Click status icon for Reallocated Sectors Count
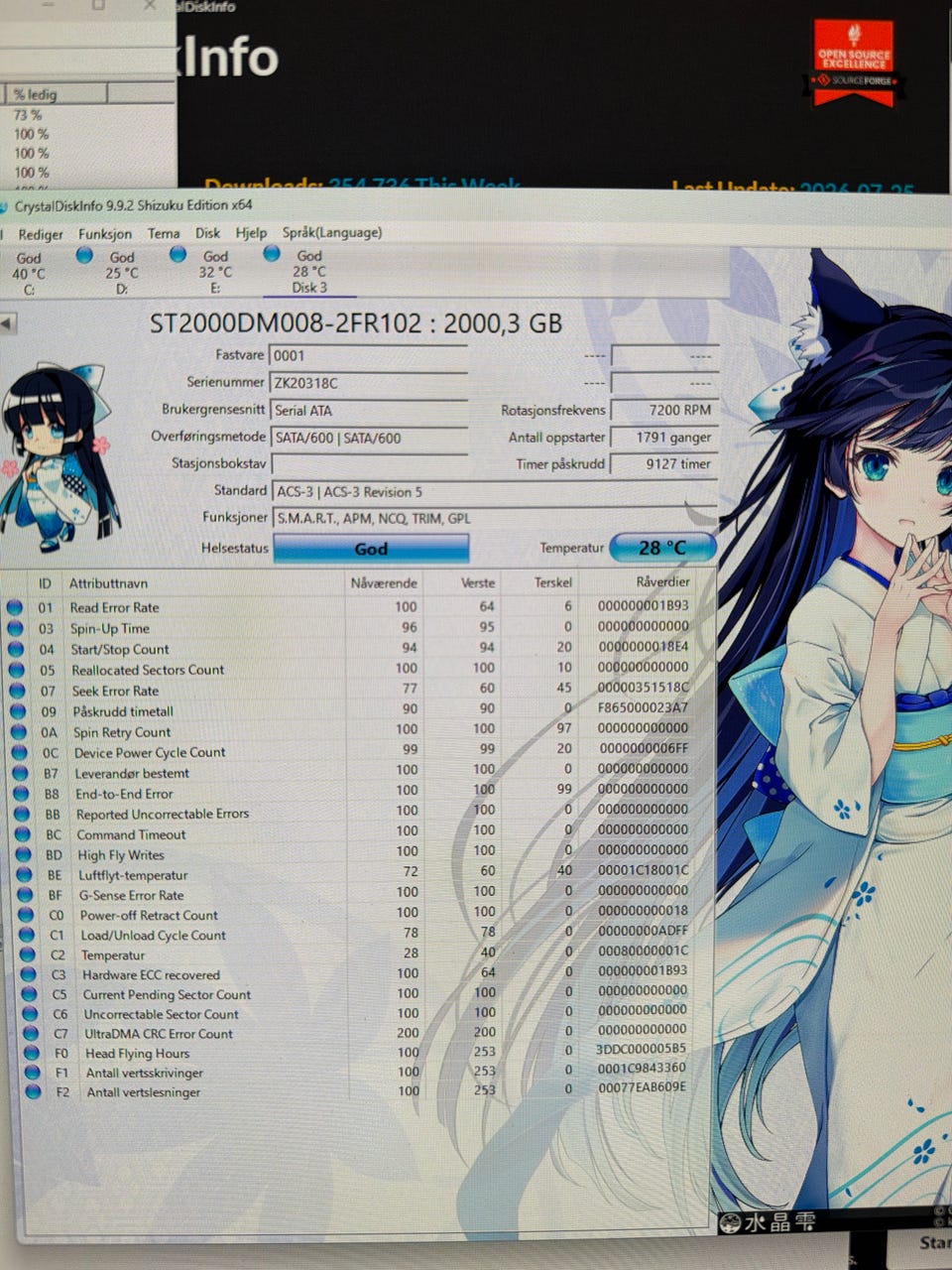 [x=17, y=671]
